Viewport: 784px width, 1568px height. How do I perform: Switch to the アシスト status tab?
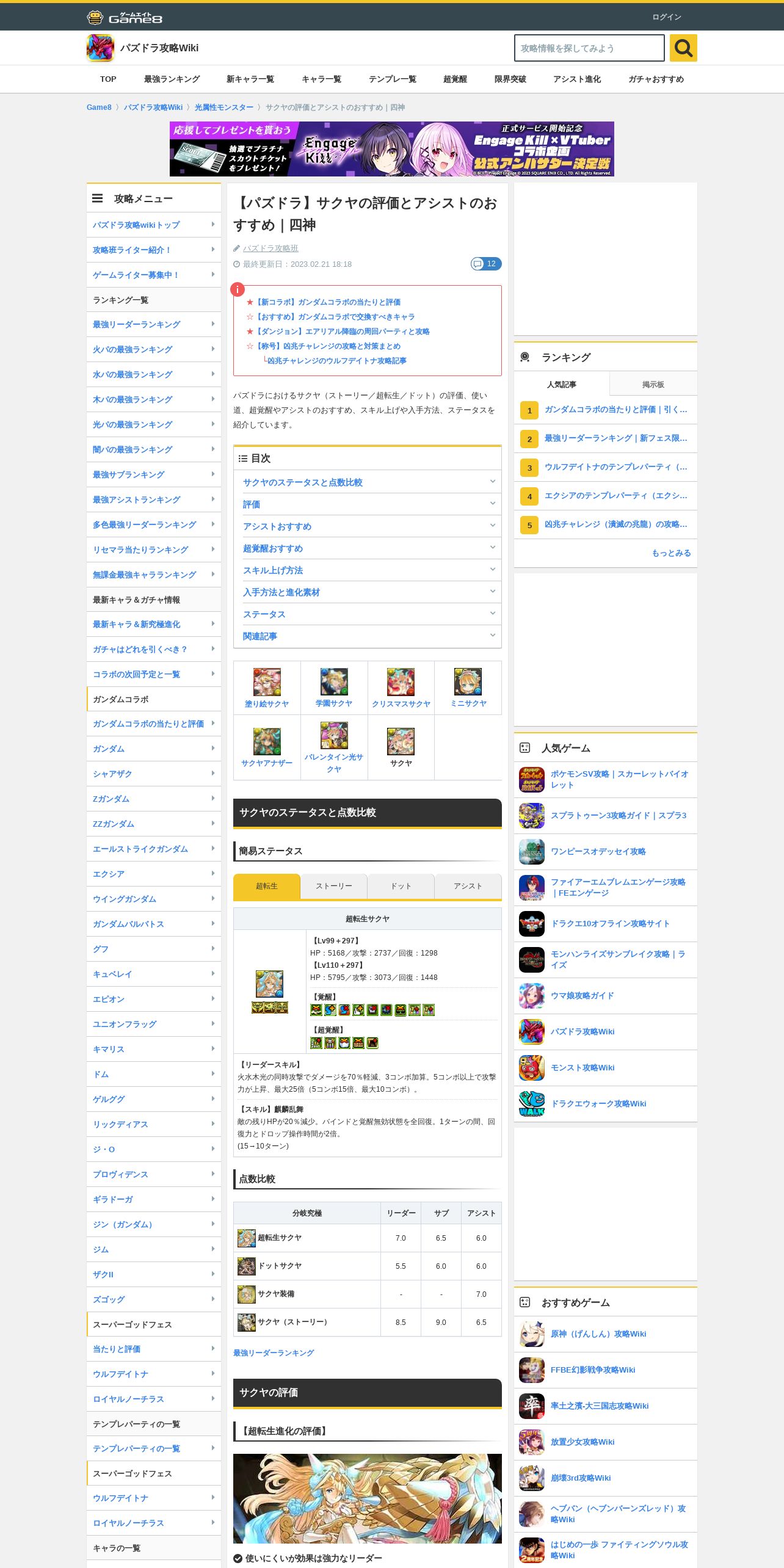pyautogui.click(x=468, y=886)
